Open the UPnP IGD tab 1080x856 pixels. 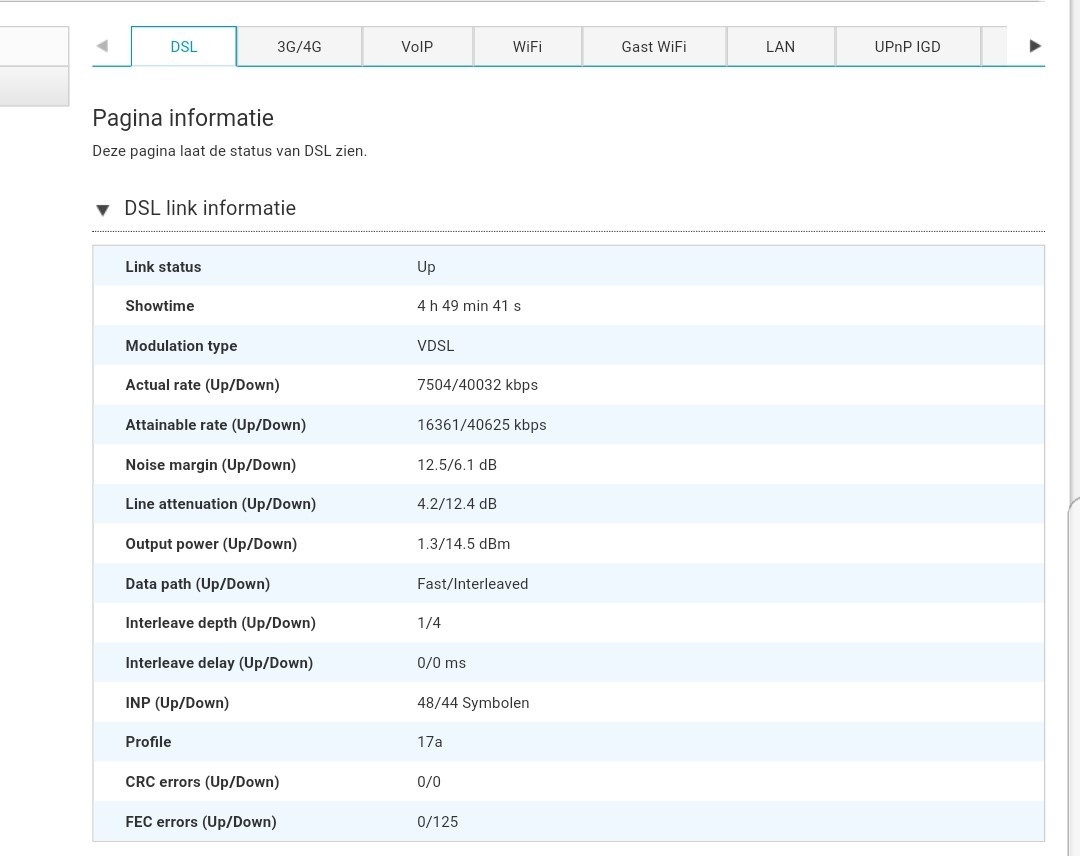[907, 47]
